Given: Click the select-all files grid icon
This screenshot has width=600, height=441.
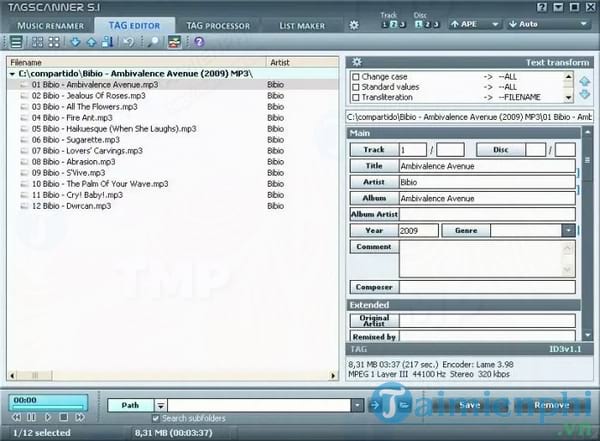Looking at the screenshot, I should click(38, 42).
